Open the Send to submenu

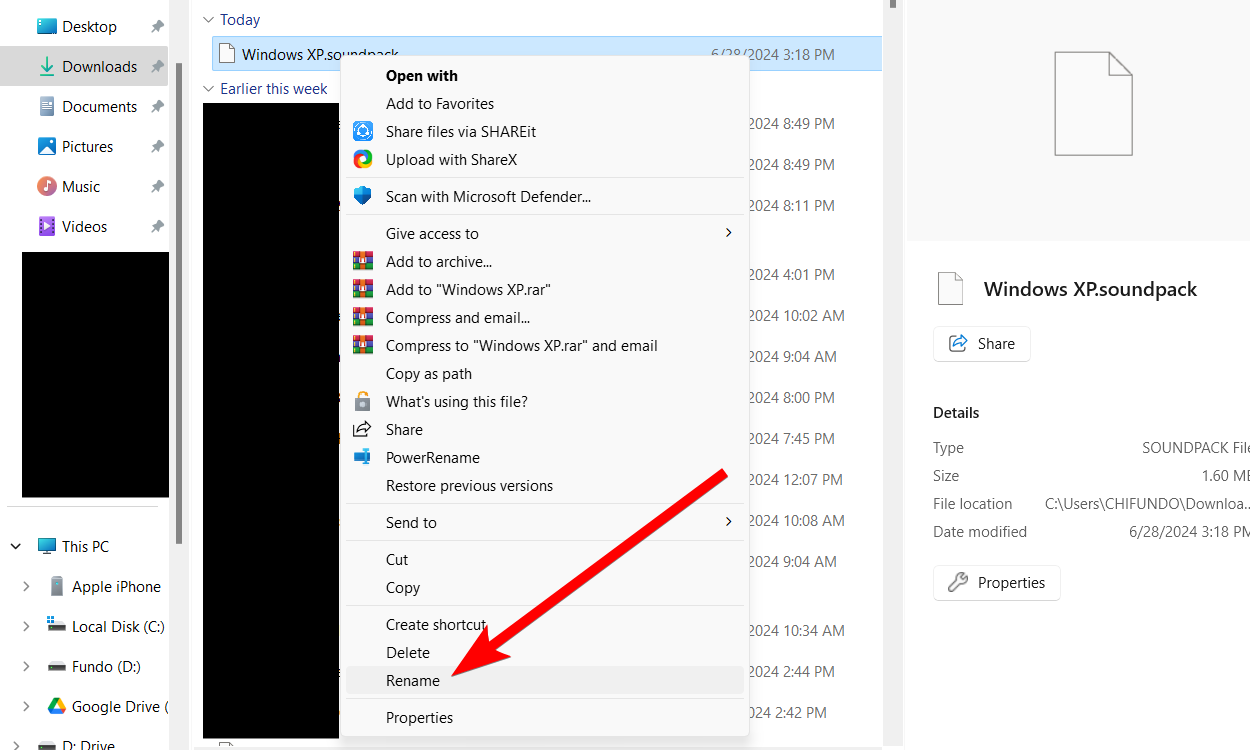[x=545, y=522]
